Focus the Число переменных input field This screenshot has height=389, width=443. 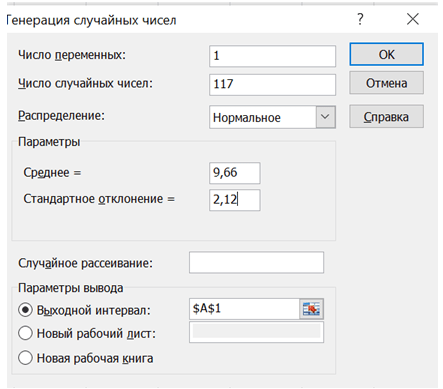[x=272, y=56]
